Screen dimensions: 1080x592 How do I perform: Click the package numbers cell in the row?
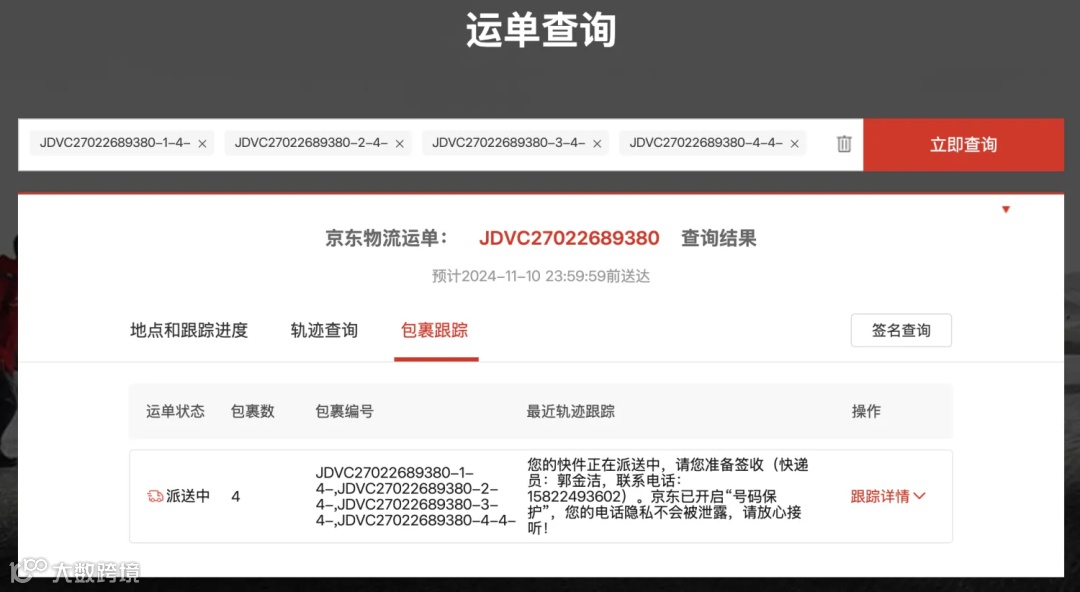pyautogui.click(x=415, y=496)
